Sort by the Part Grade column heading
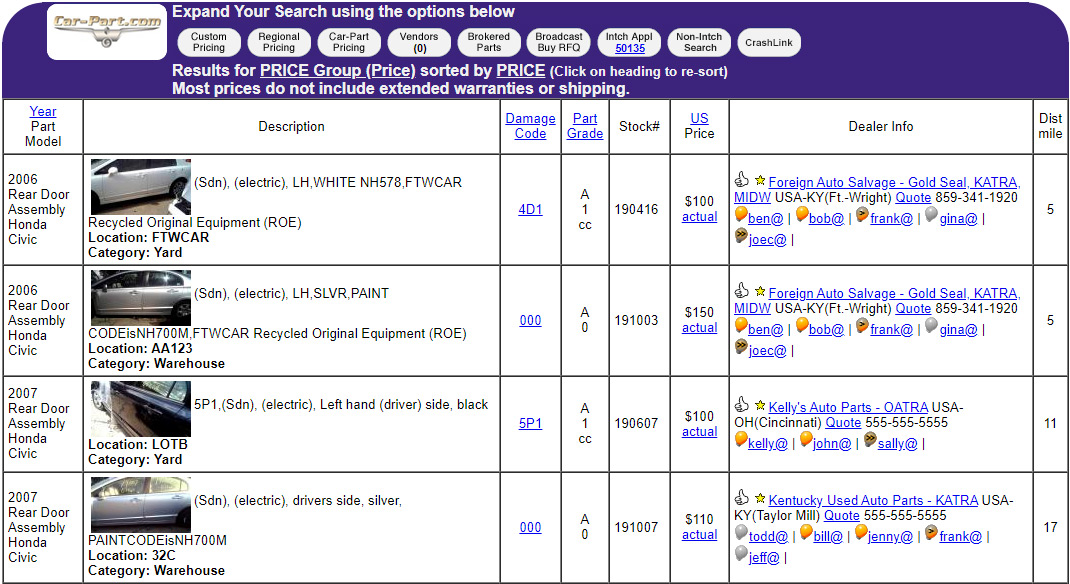 (x=585, y=126)
